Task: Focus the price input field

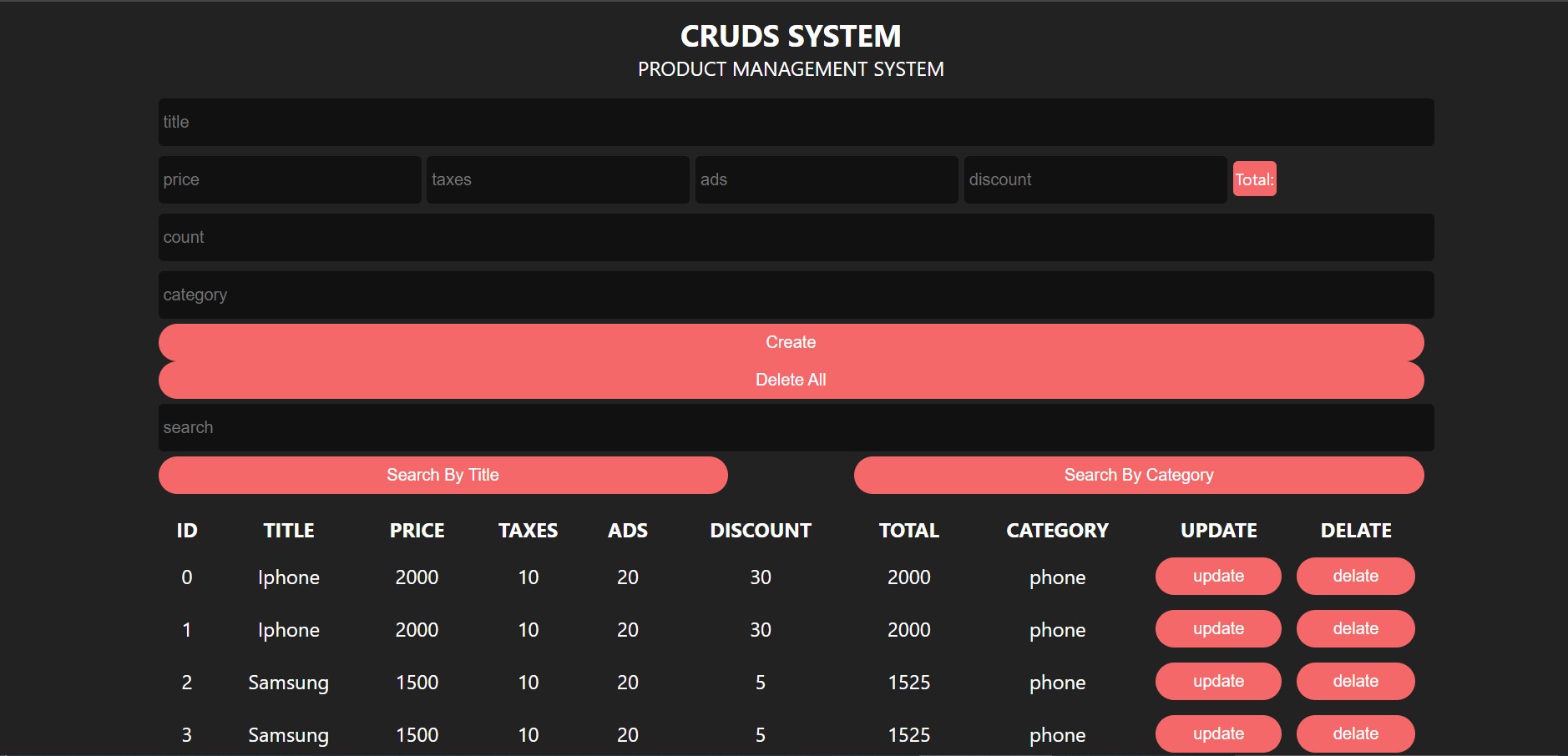Action: (x=290, y=179)
